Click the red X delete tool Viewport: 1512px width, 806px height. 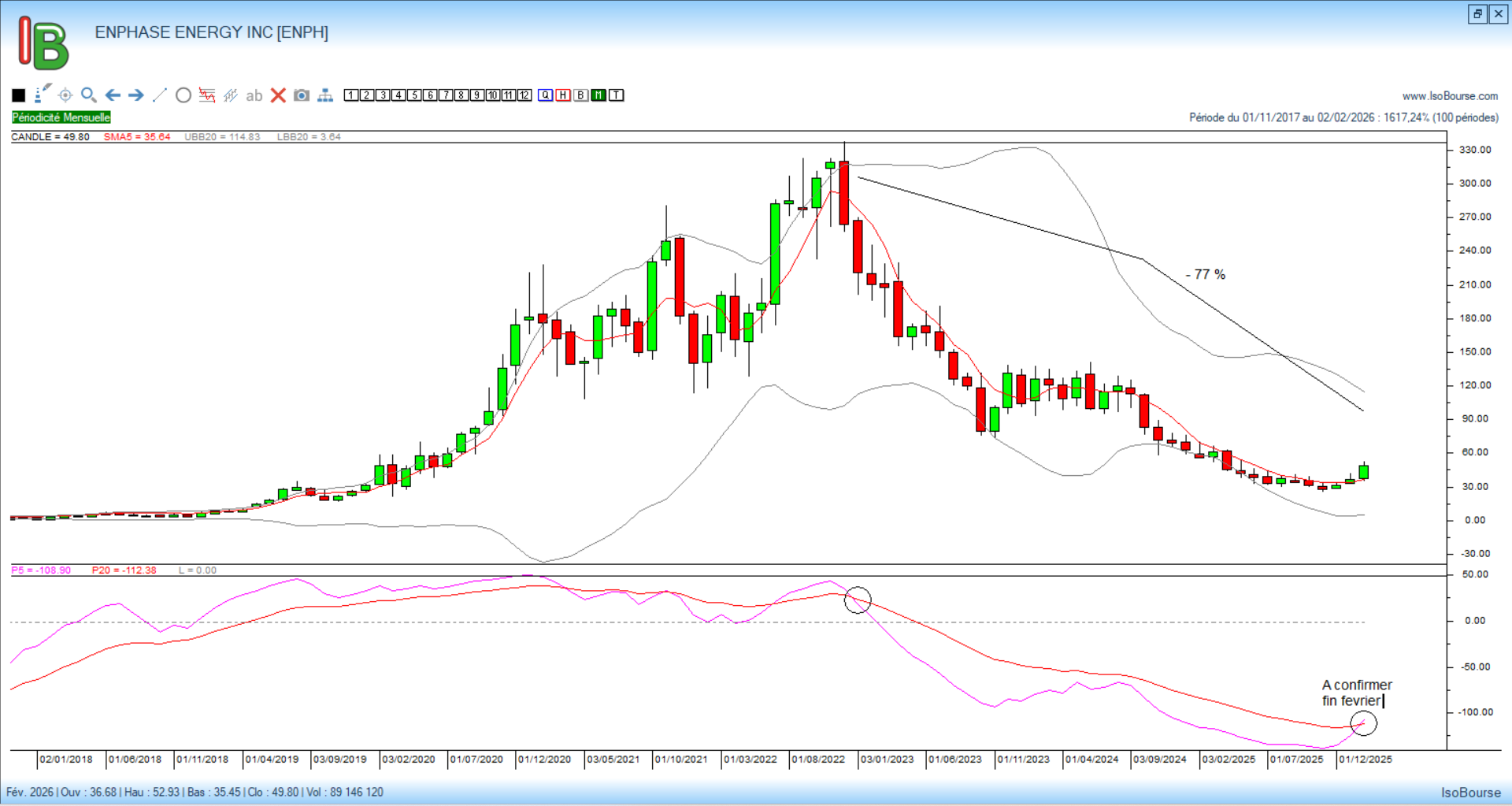(278, 95)
